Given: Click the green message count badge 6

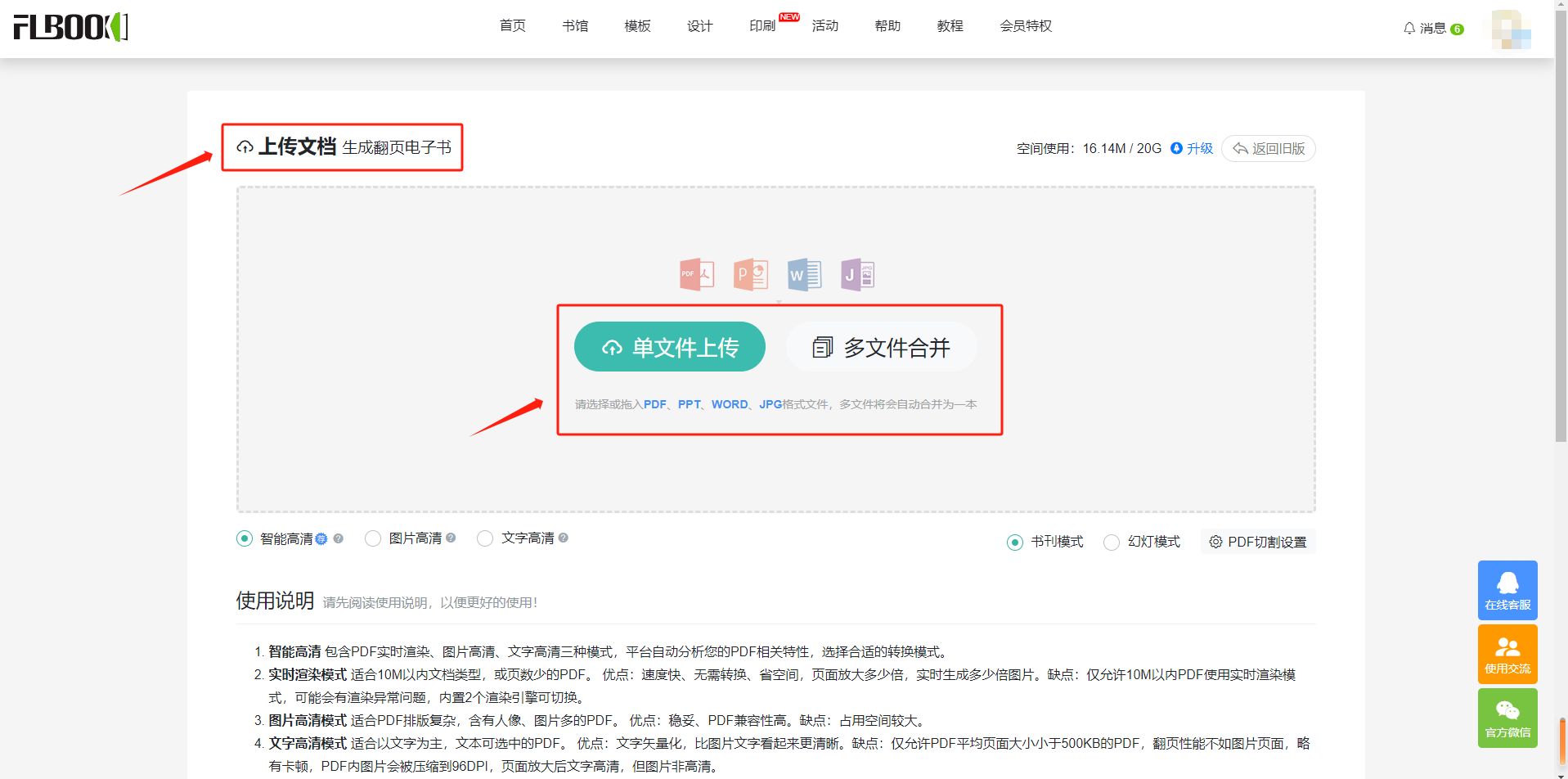Looking at the screenshot, I should point(1457,29).
